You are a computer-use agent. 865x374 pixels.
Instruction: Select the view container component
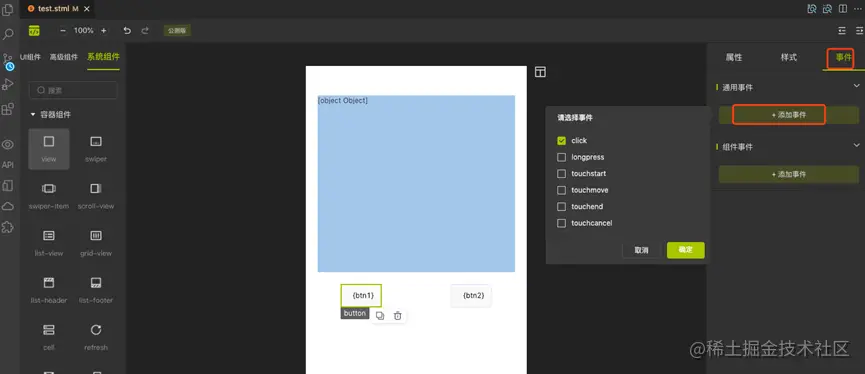(x=49, y=149)
